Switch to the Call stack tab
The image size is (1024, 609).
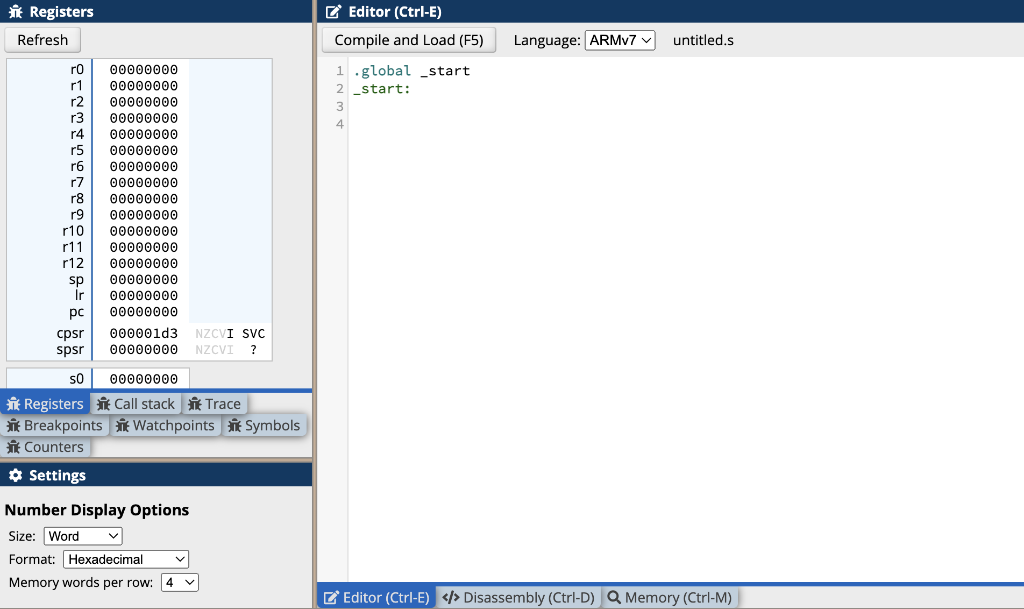135,403
